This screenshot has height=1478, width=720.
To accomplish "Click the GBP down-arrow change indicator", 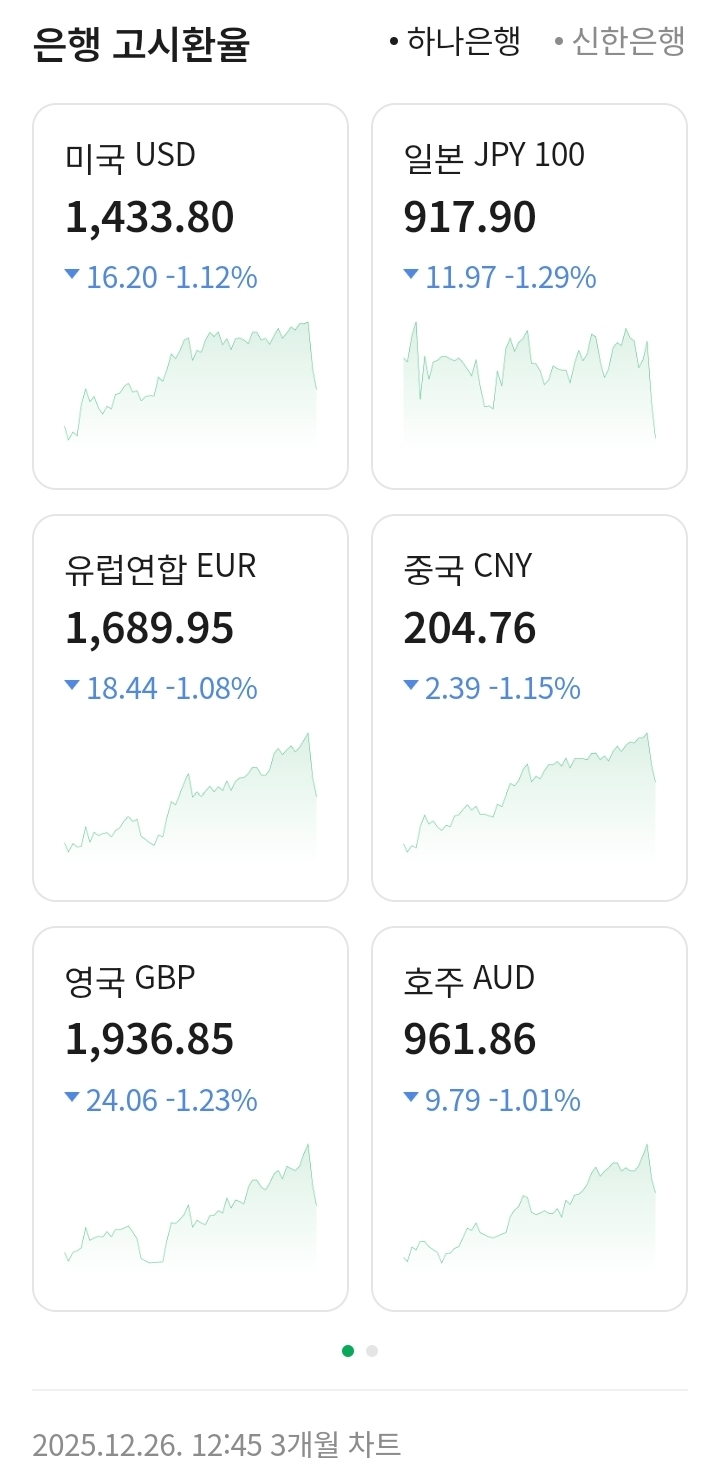I will [x=72, y=1097].
